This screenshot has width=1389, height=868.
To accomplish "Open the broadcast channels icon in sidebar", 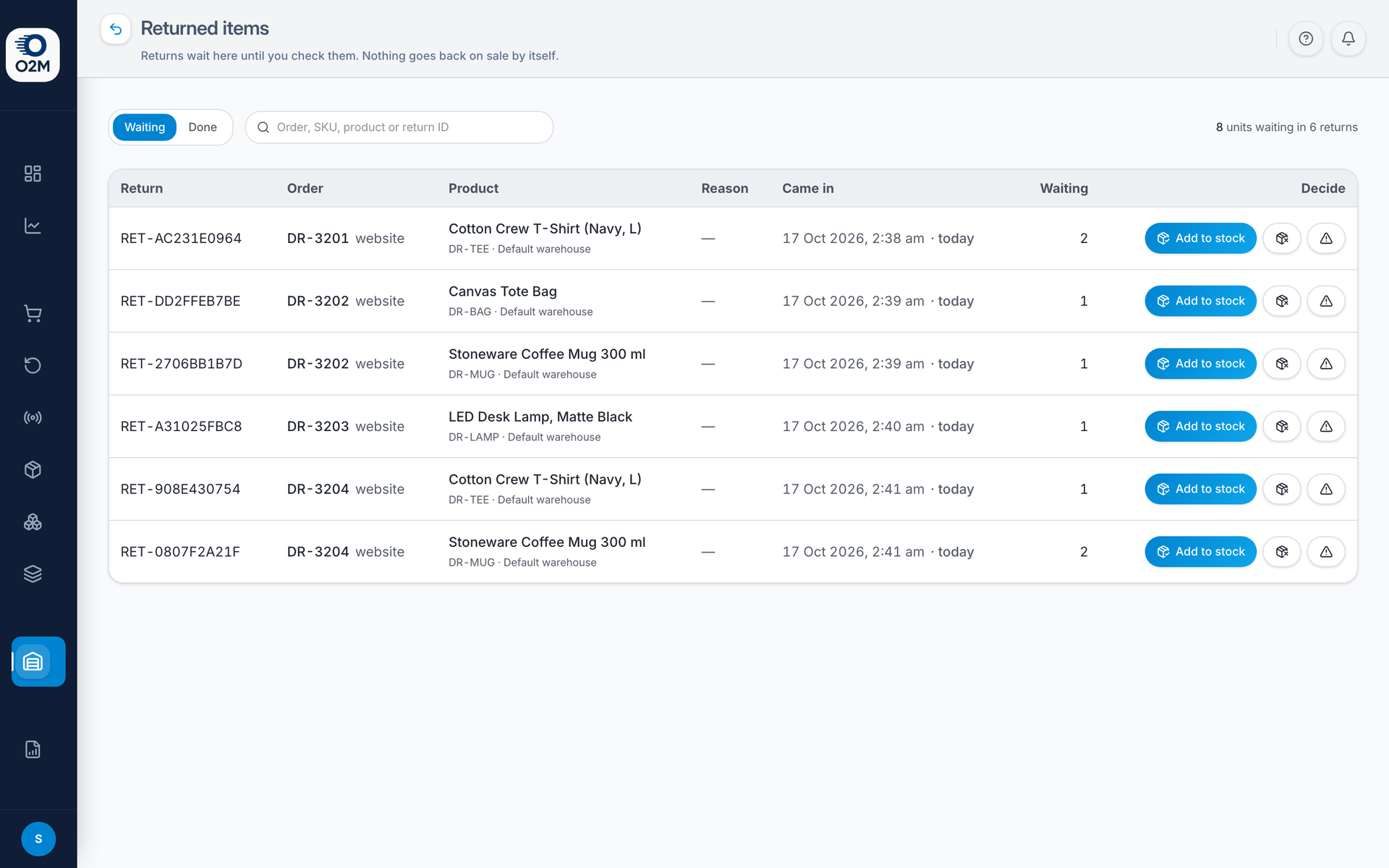I will [x=33, y=417].
